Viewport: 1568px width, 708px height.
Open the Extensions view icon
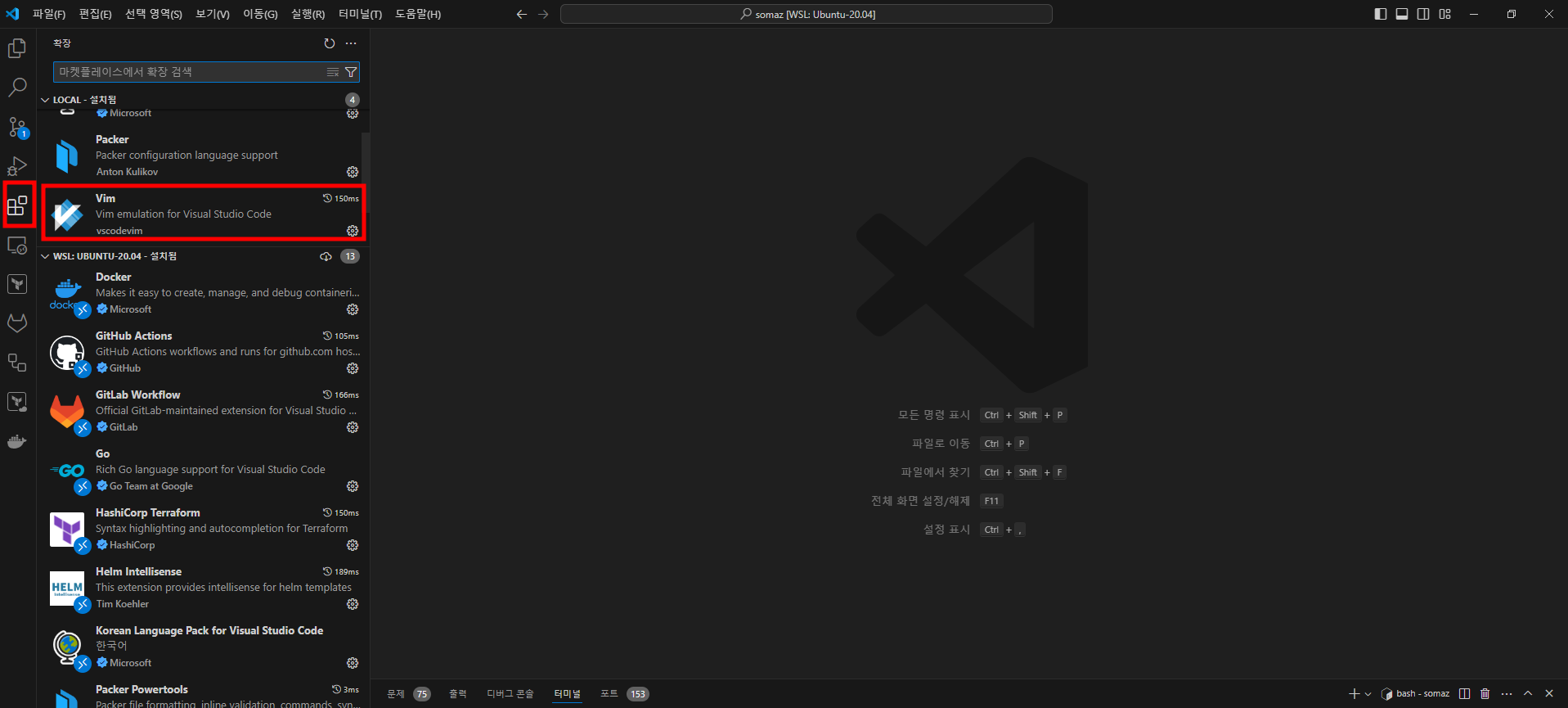click(x=17, y=205)
